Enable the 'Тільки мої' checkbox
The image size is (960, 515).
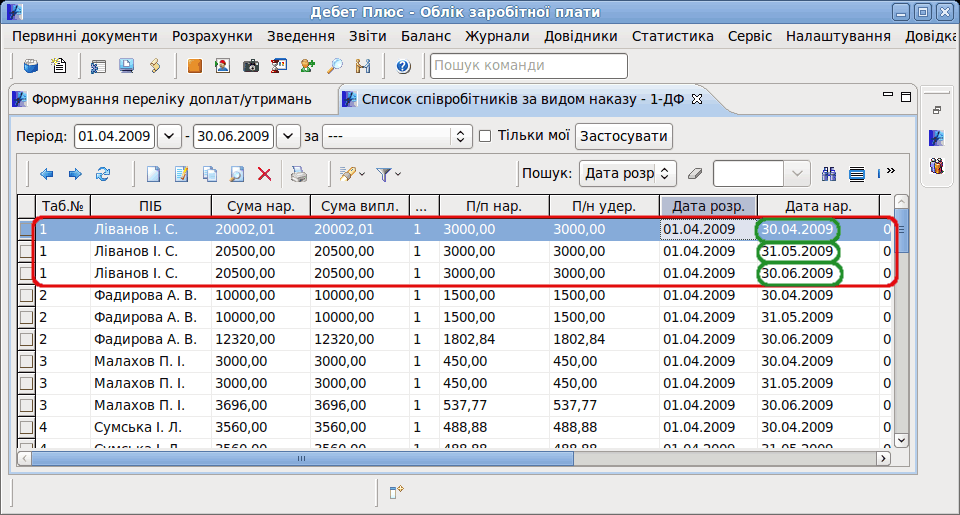[485, 136]
